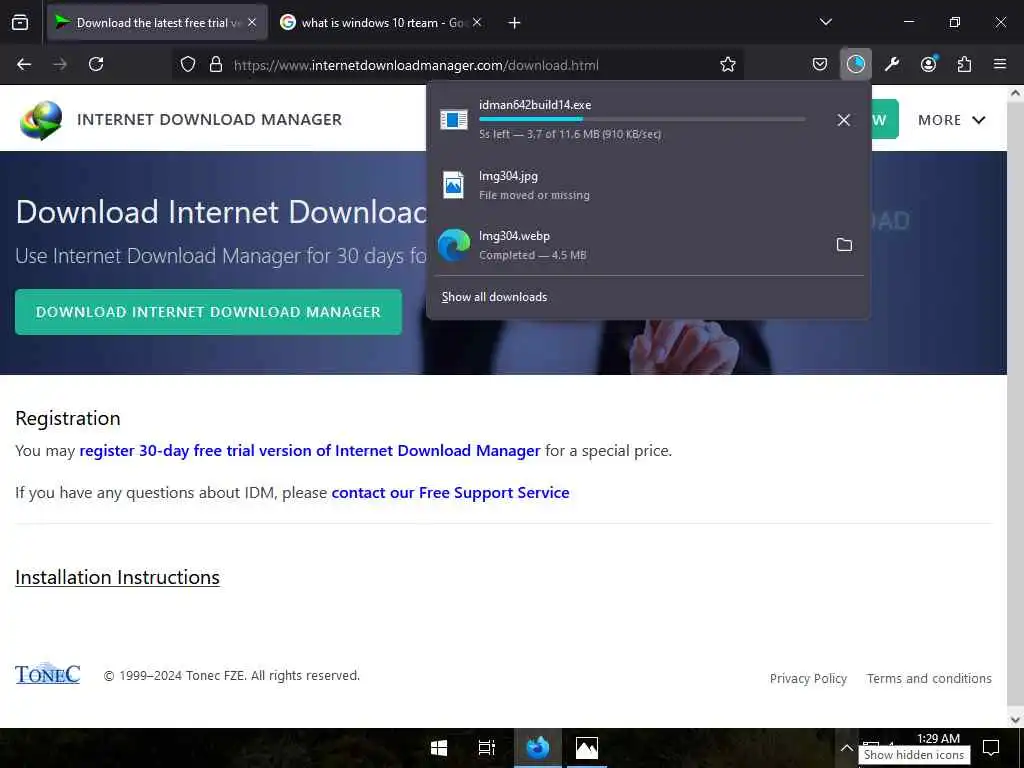Click the INTERNET DOWNLOAD MANAGER header text

(x=210, y=120)
